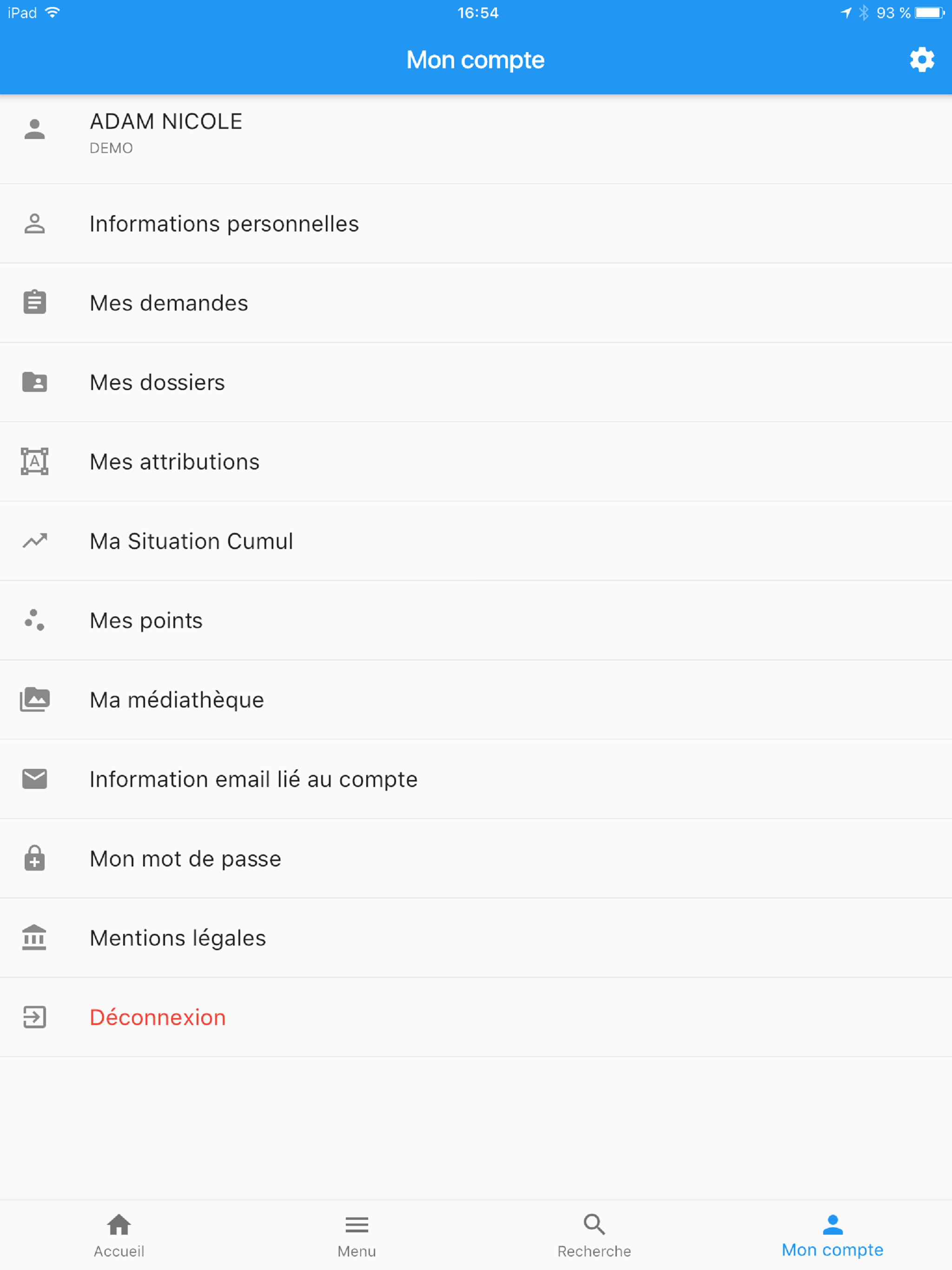Tap the bank building icon for Mentions légales

[34, 937]
